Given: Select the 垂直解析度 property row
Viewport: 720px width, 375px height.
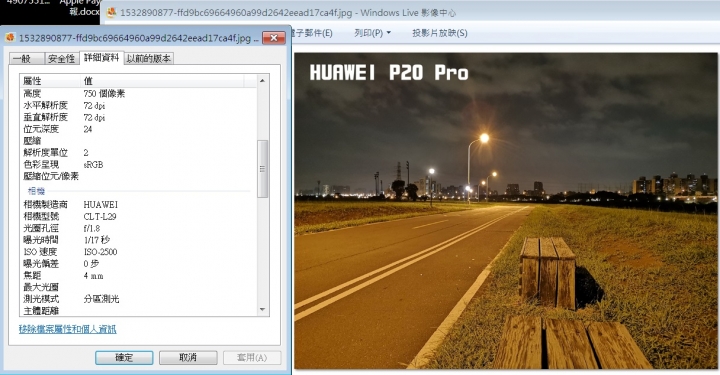Looking at the screenshot, I should [138, 118].
